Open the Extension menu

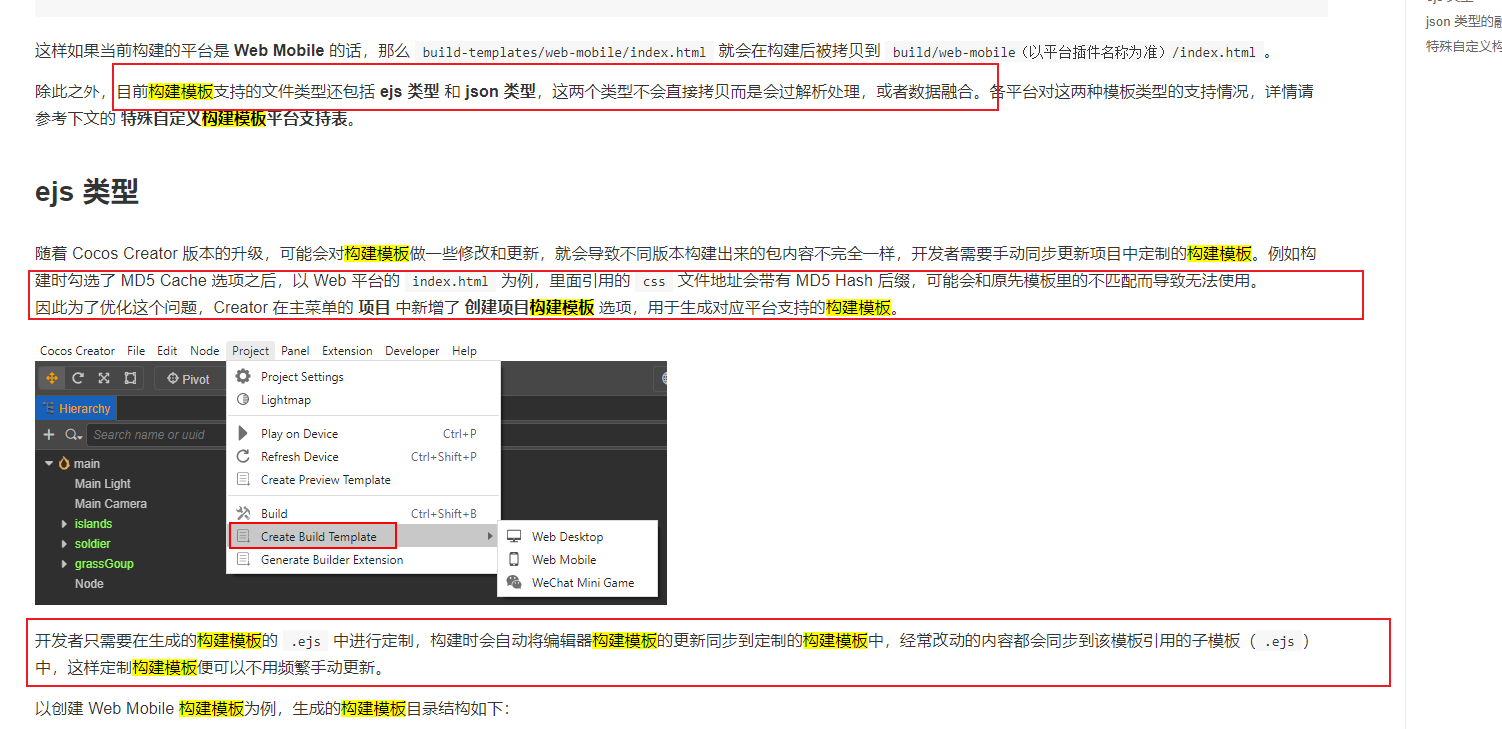pyautogui.click(x=347, y=351)
